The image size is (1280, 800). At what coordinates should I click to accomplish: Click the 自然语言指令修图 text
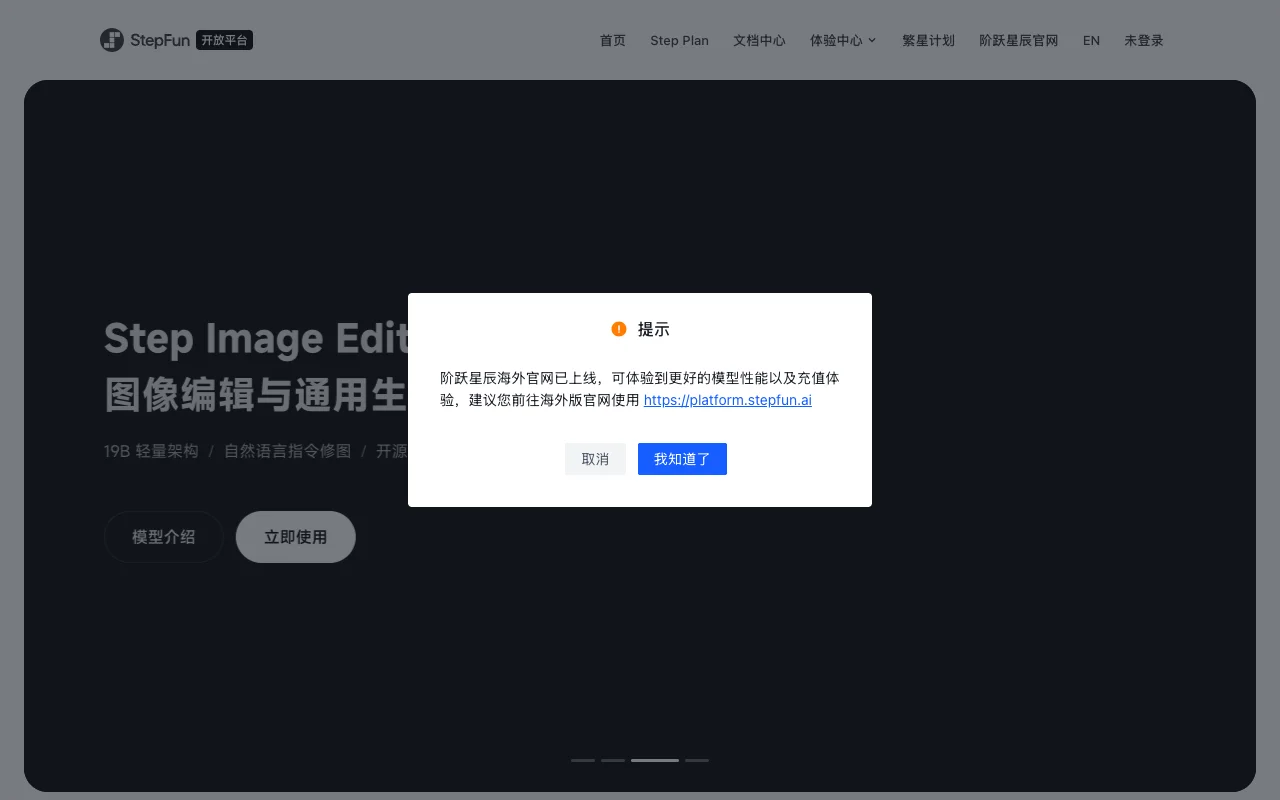pyautogui.click(x=288, y=451)
